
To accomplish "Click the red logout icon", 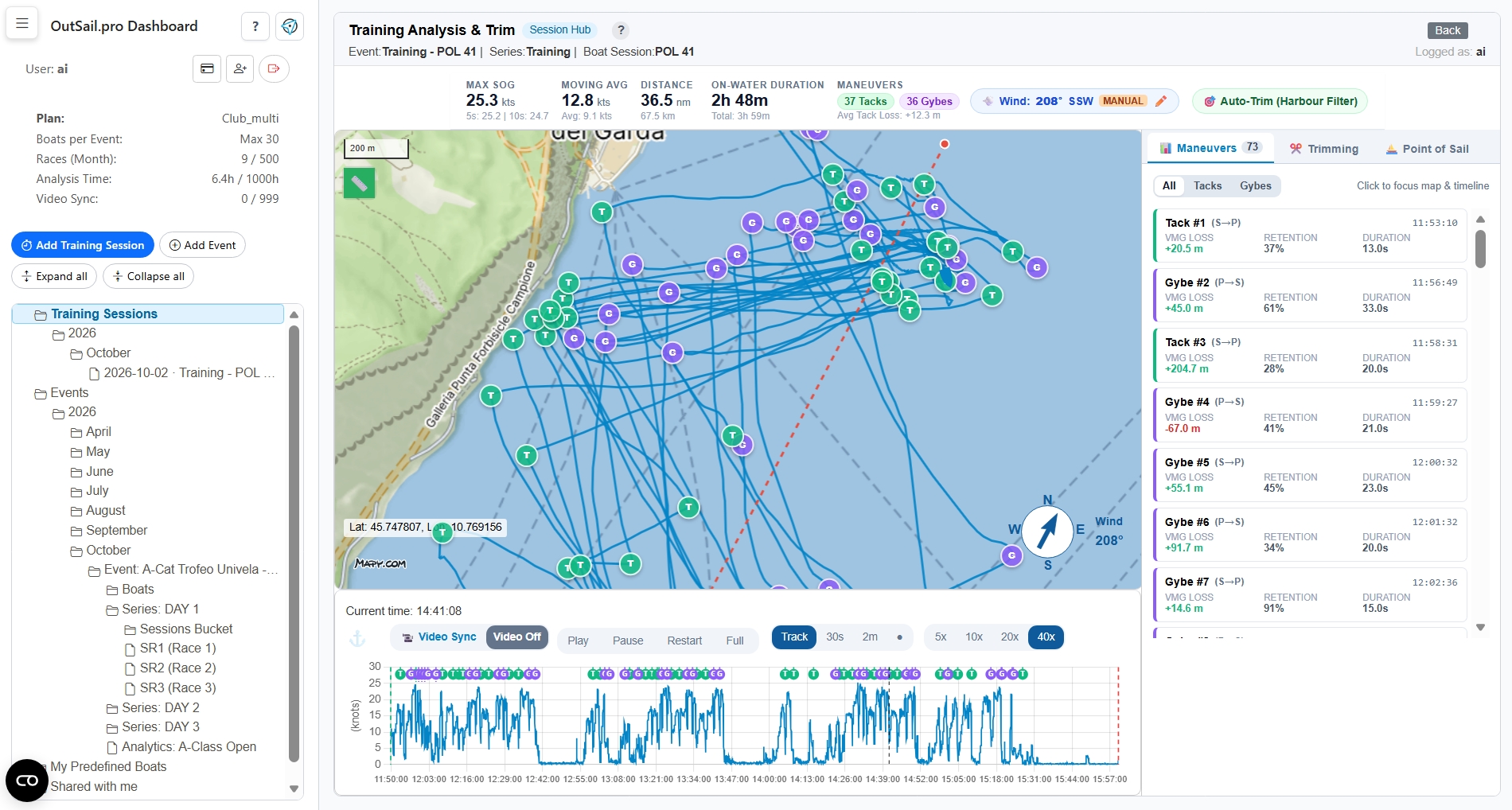I will (274, 68).
